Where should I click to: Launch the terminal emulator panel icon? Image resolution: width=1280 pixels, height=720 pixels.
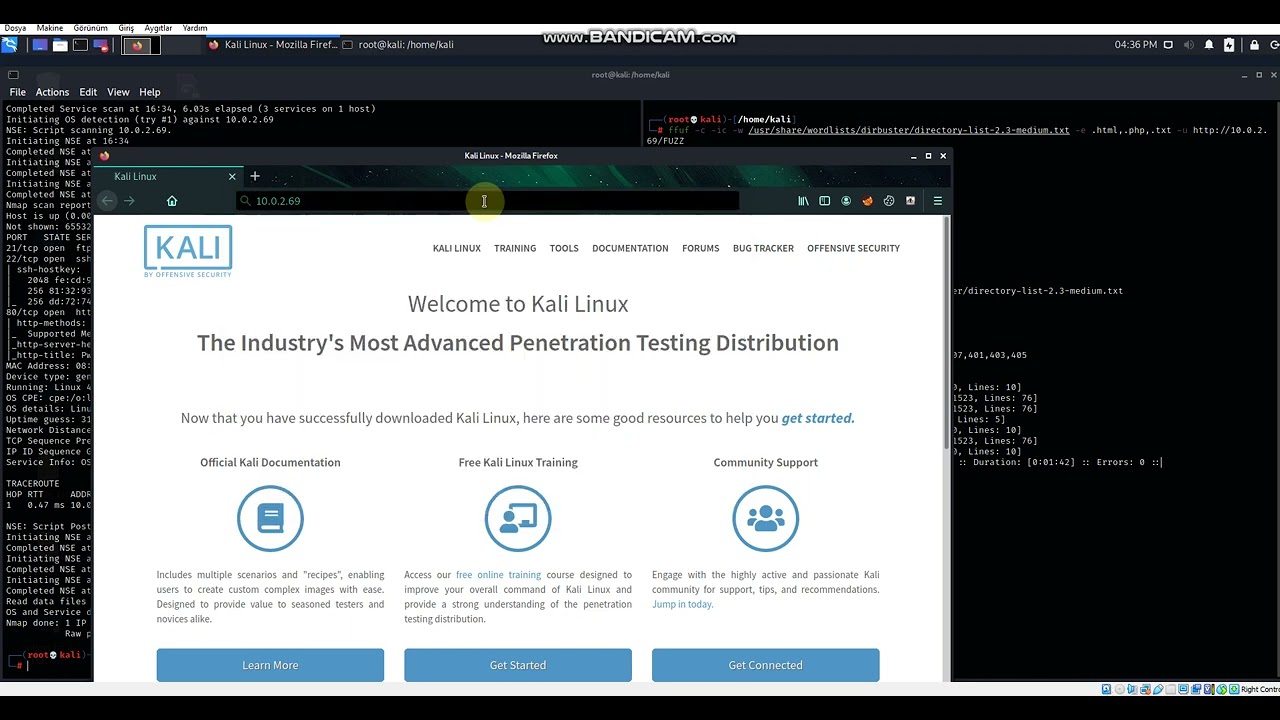pos(80,45)
